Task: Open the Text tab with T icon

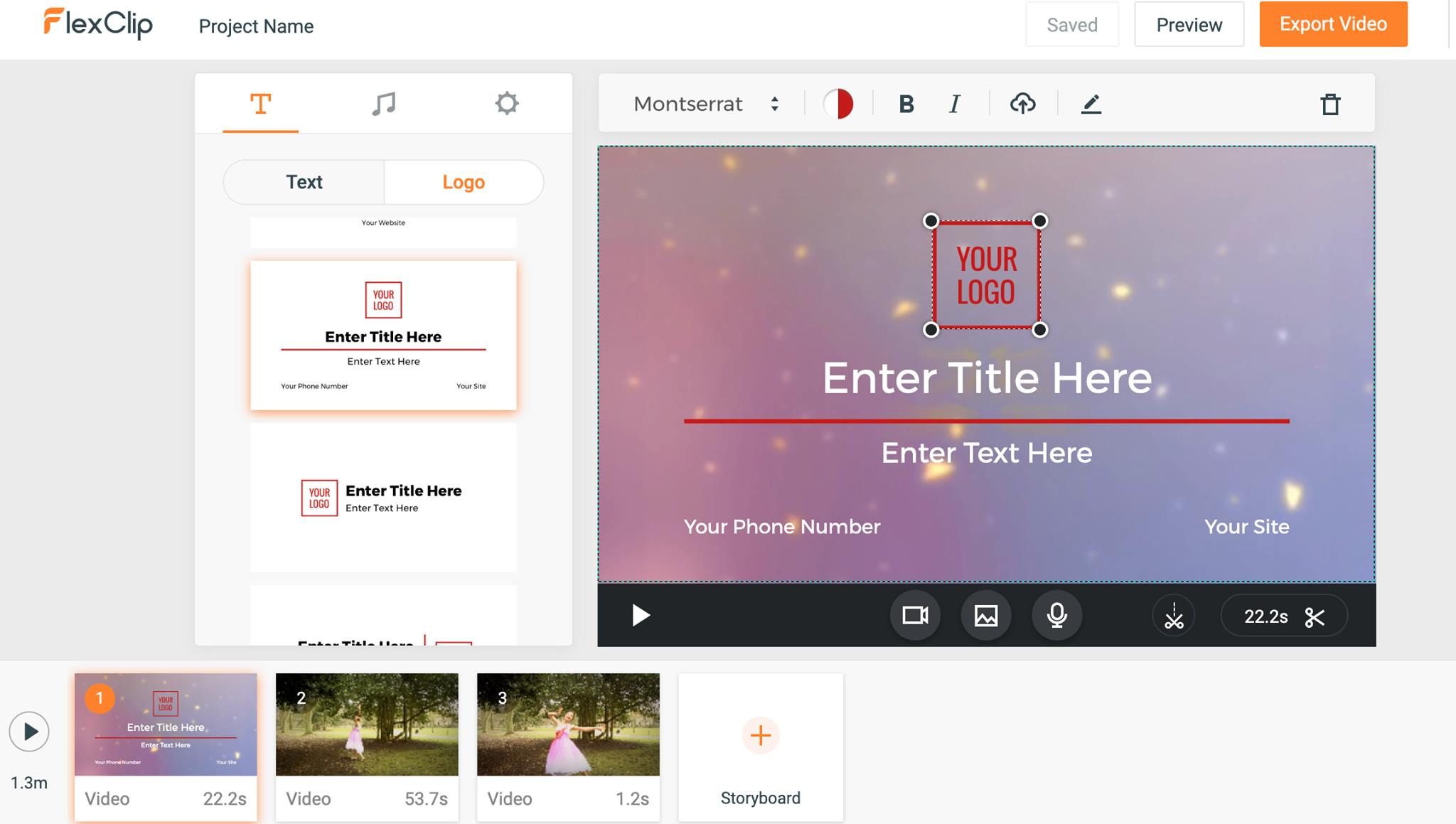Action: 260,104
